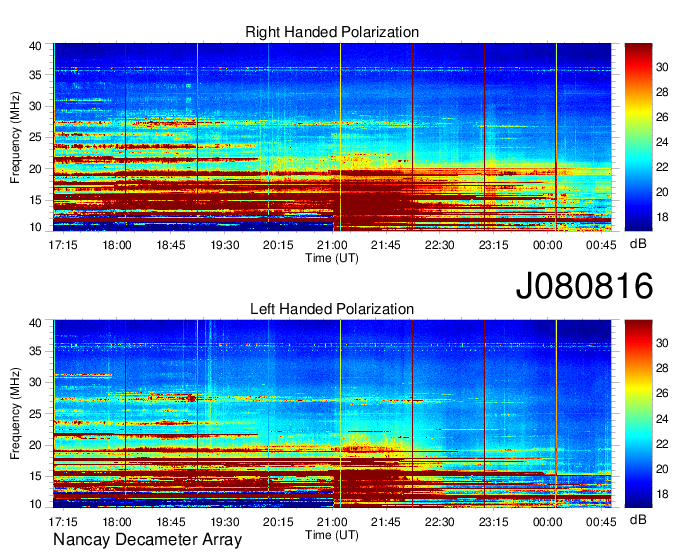The image size is (680, 552).
Task: Click the 23:15 time tick of Left Handed plot
Action: pyautogui.click(x=494, y=522)
